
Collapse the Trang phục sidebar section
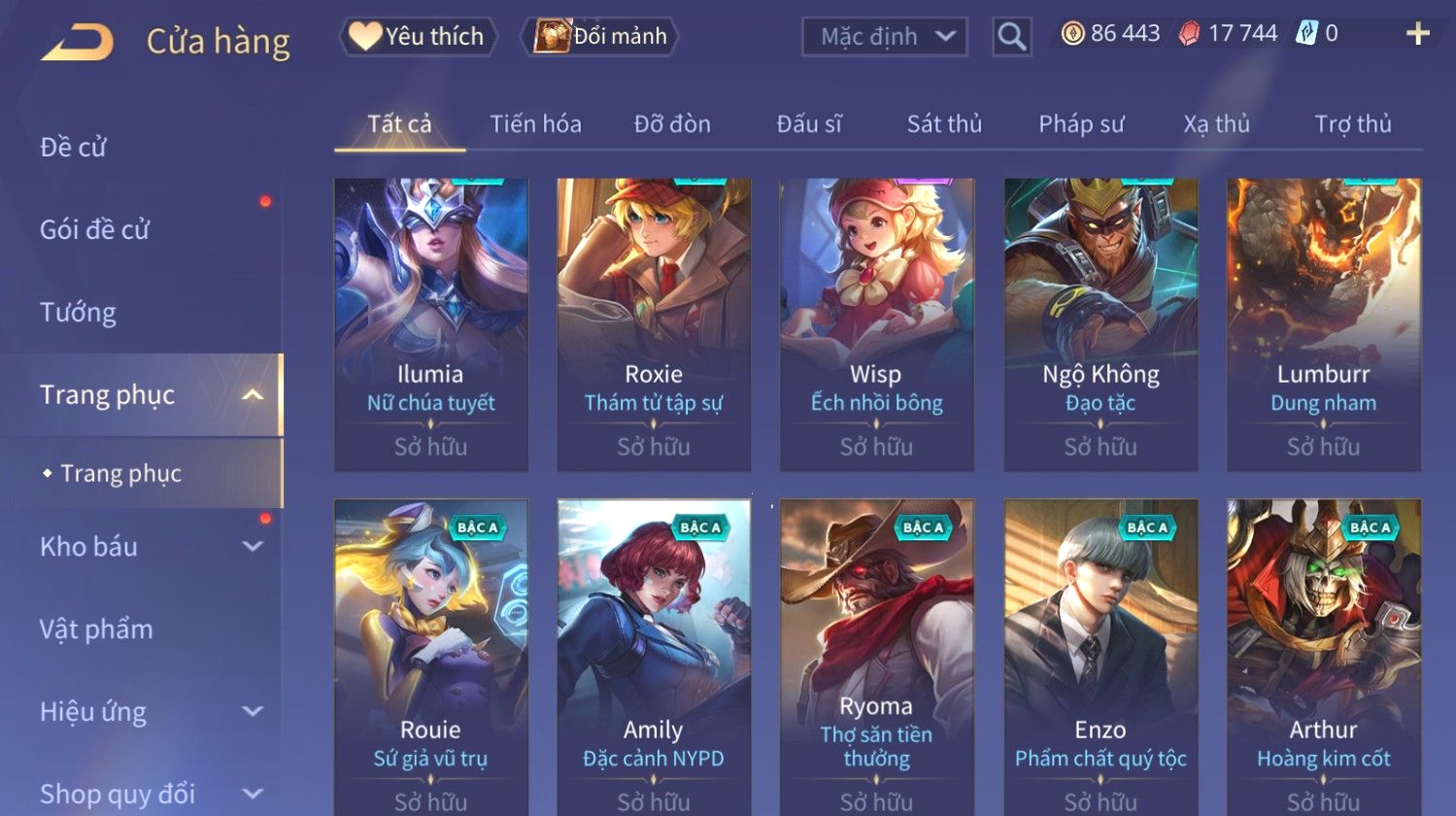tap(252, 394)
